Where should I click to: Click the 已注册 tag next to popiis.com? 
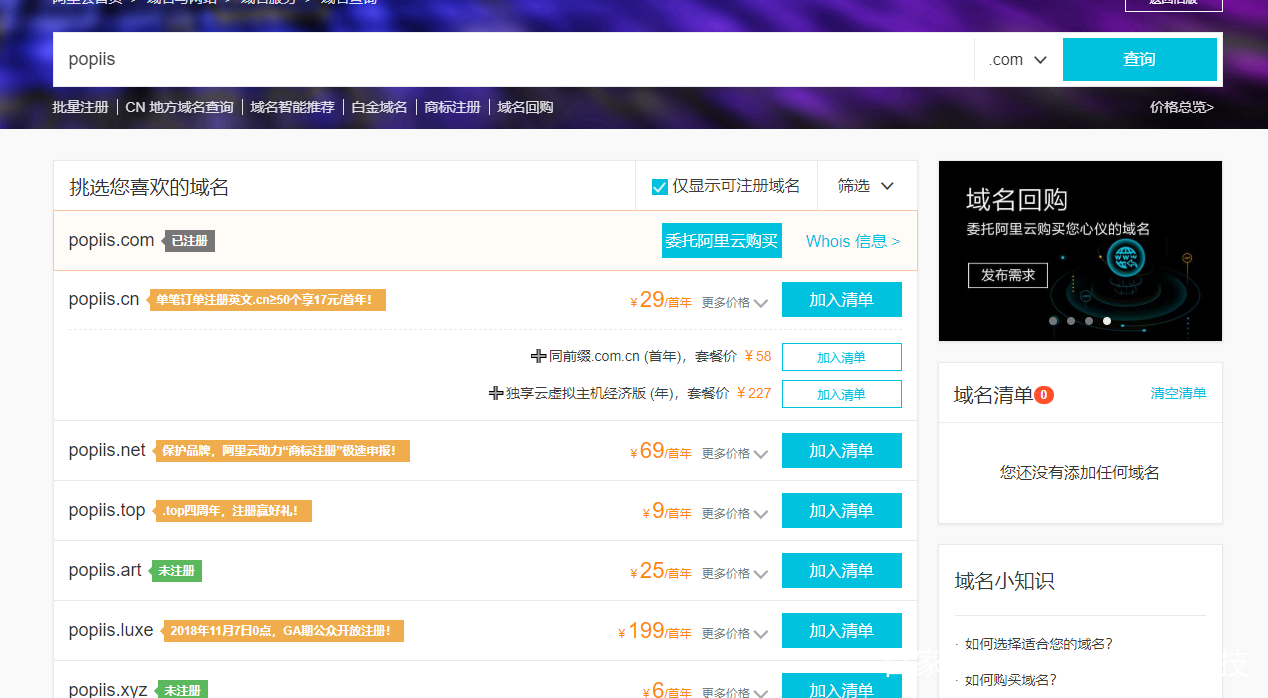coord(190,241)
